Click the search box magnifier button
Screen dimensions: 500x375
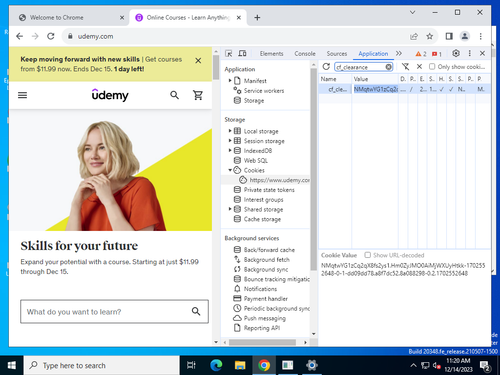tap(196, 311)
